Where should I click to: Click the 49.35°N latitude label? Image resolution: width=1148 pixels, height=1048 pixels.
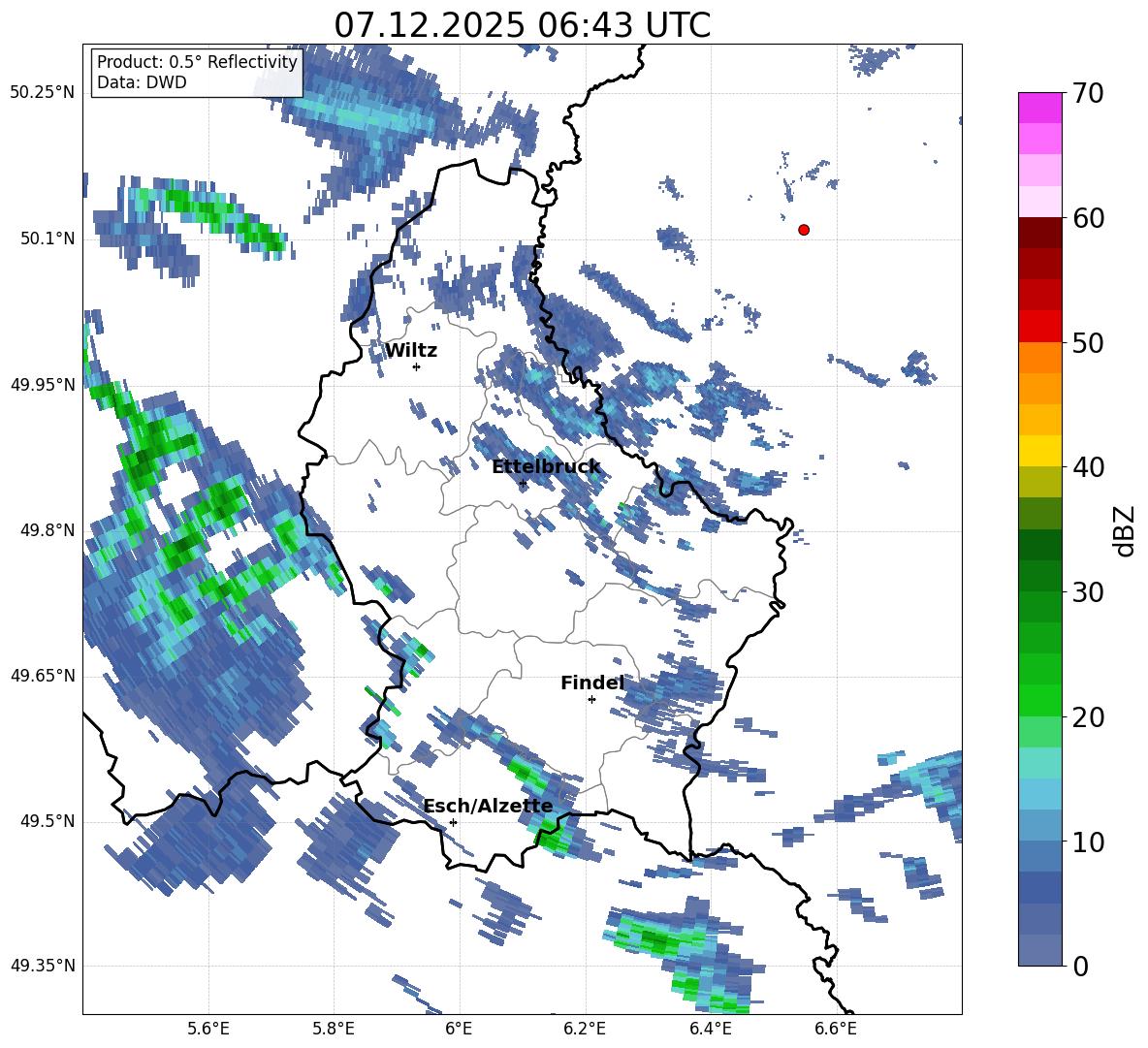click(x=43, y=966)
